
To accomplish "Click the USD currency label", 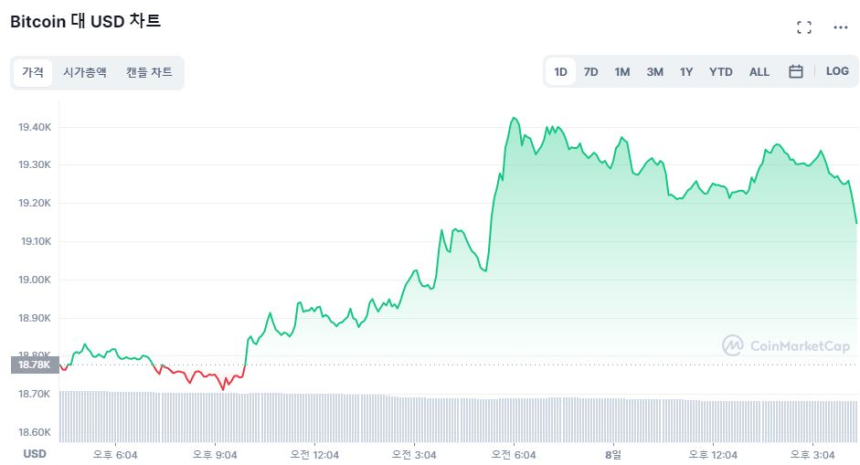I will tap(34, 454).
